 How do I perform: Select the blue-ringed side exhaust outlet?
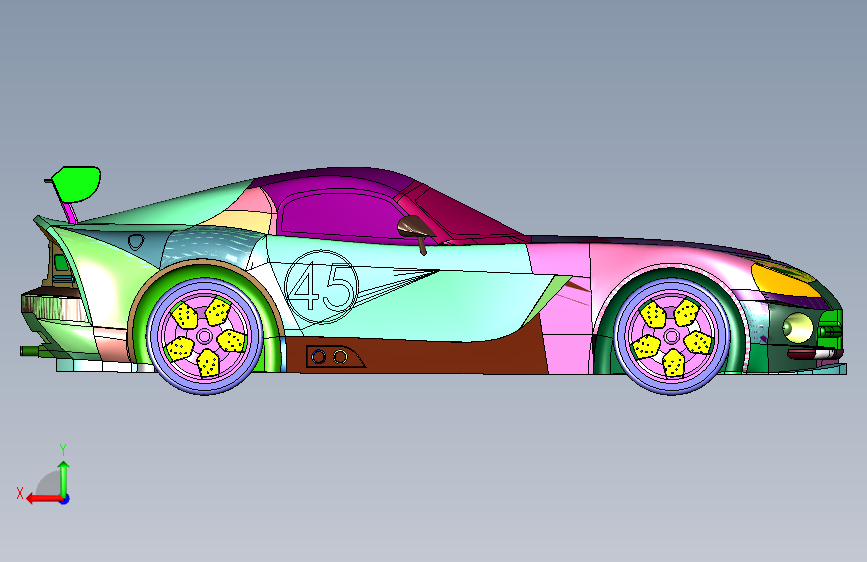click(318, 357)
